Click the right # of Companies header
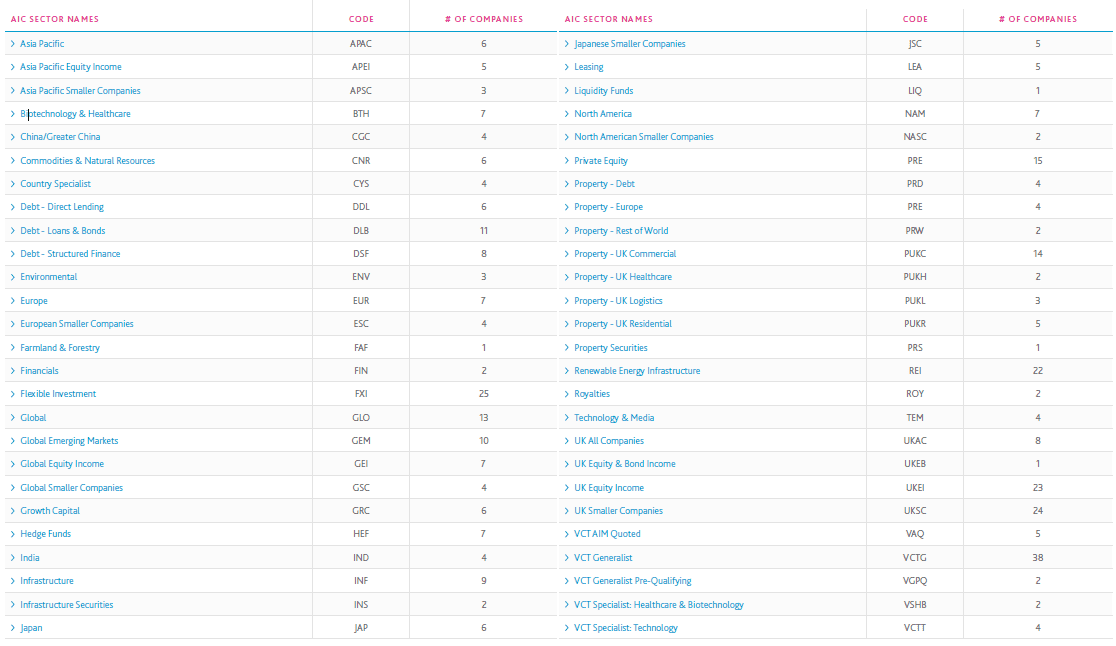The height and width of the screenshot is (646, 1116). [1037, 19]
